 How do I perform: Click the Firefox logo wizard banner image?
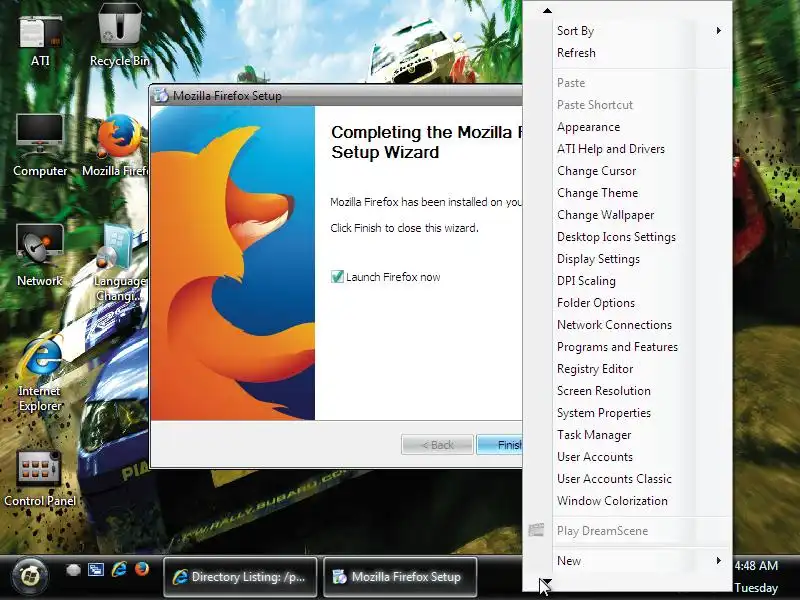click(233, 263)
